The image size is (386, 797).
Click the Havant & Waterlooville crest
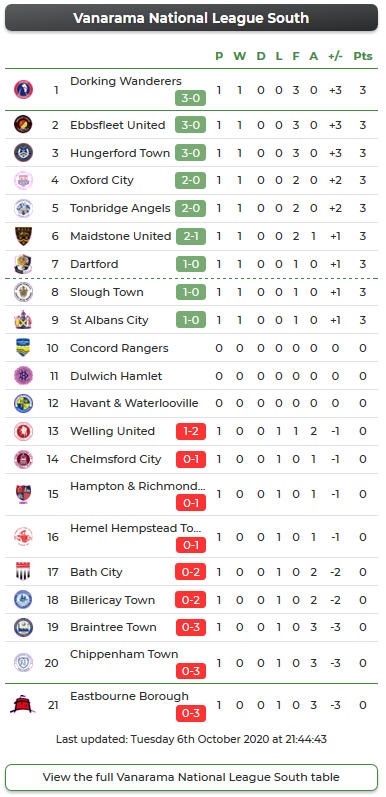point(23,403)
